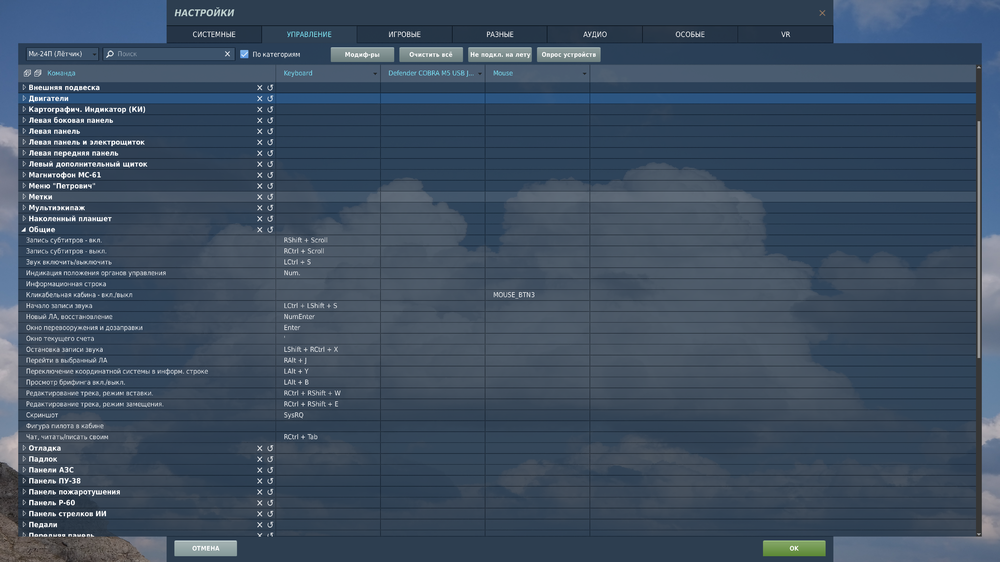Reset Меню "Петрович" category bindings

click(270, 186)
